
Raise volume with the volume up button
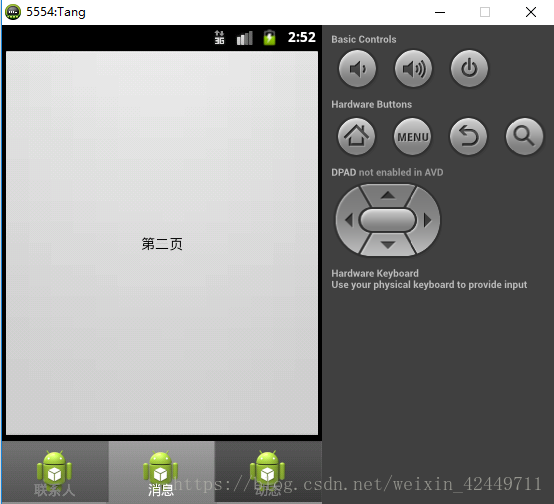(x=413, y=69)
